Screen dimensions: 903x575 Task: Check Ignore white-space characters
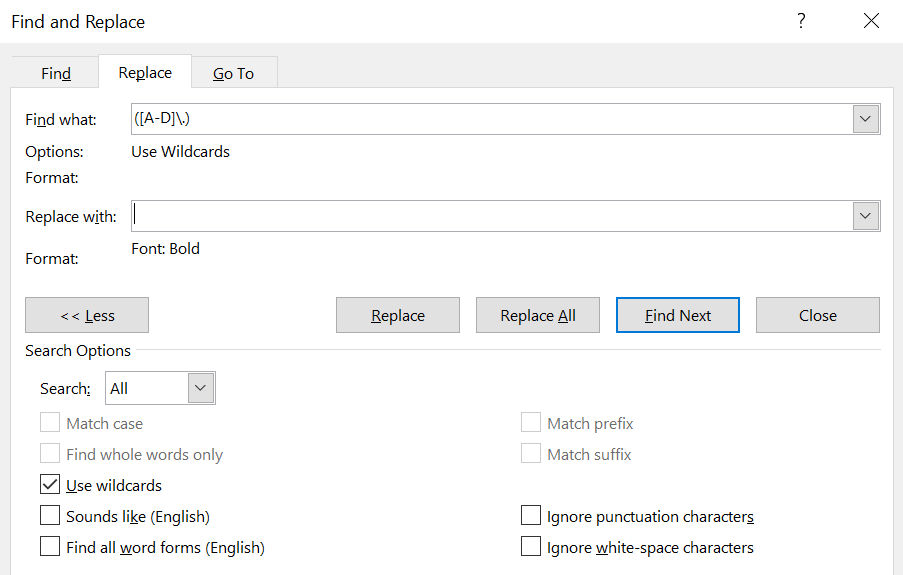tap(531, 546)
